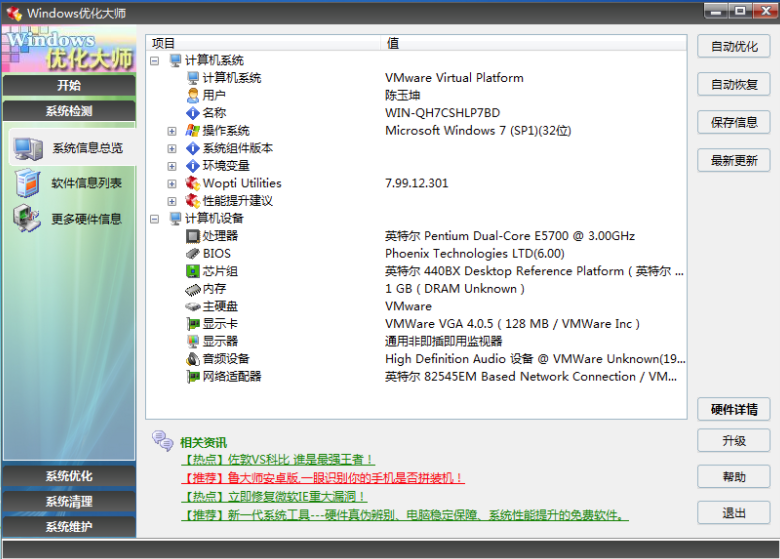
Task: Click the 用户 person icon
Action: (x=193, y=95)
